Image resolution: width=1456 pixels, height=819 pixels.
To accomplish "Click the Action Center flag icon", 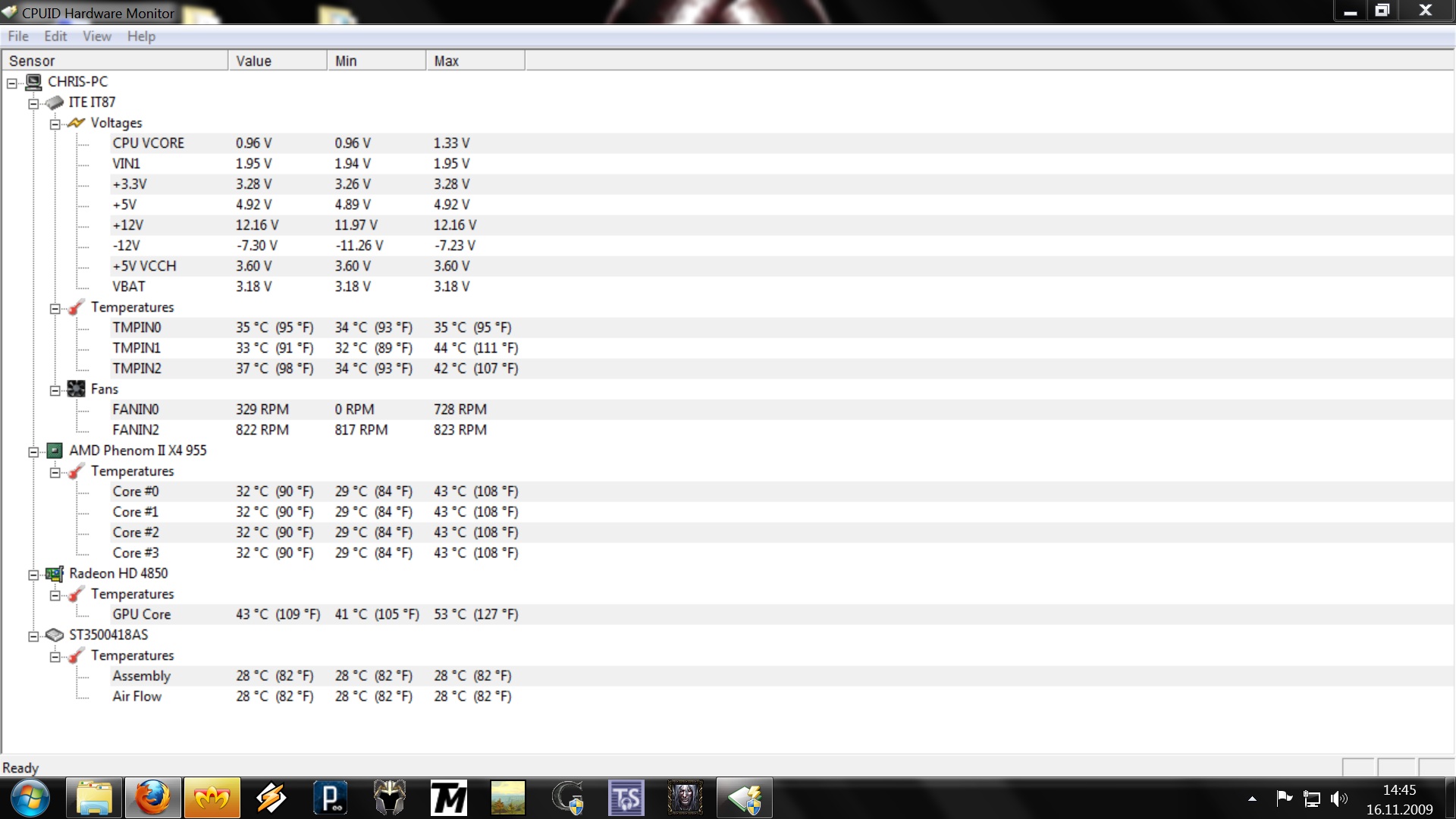I will [1284, 799].
